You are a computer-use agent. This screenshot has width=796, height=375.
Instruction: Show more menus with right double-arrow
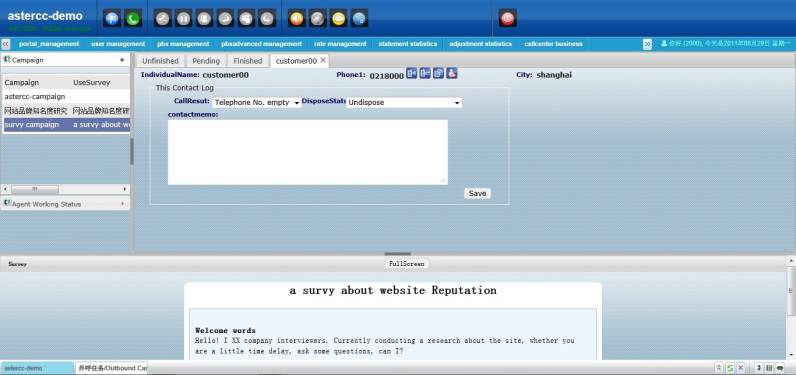(647, 44)
